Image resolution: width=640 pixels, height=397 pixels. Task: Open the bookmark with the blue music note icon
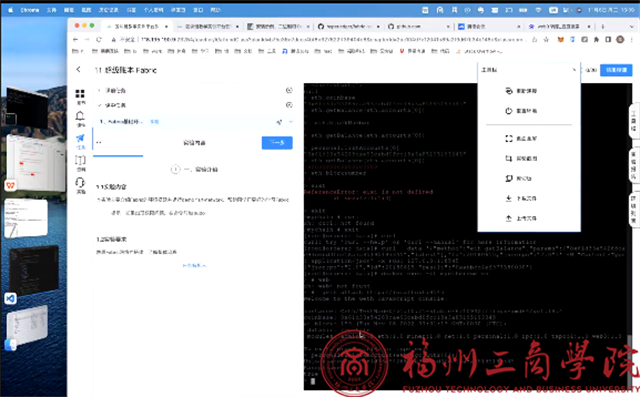click(295, 51)
